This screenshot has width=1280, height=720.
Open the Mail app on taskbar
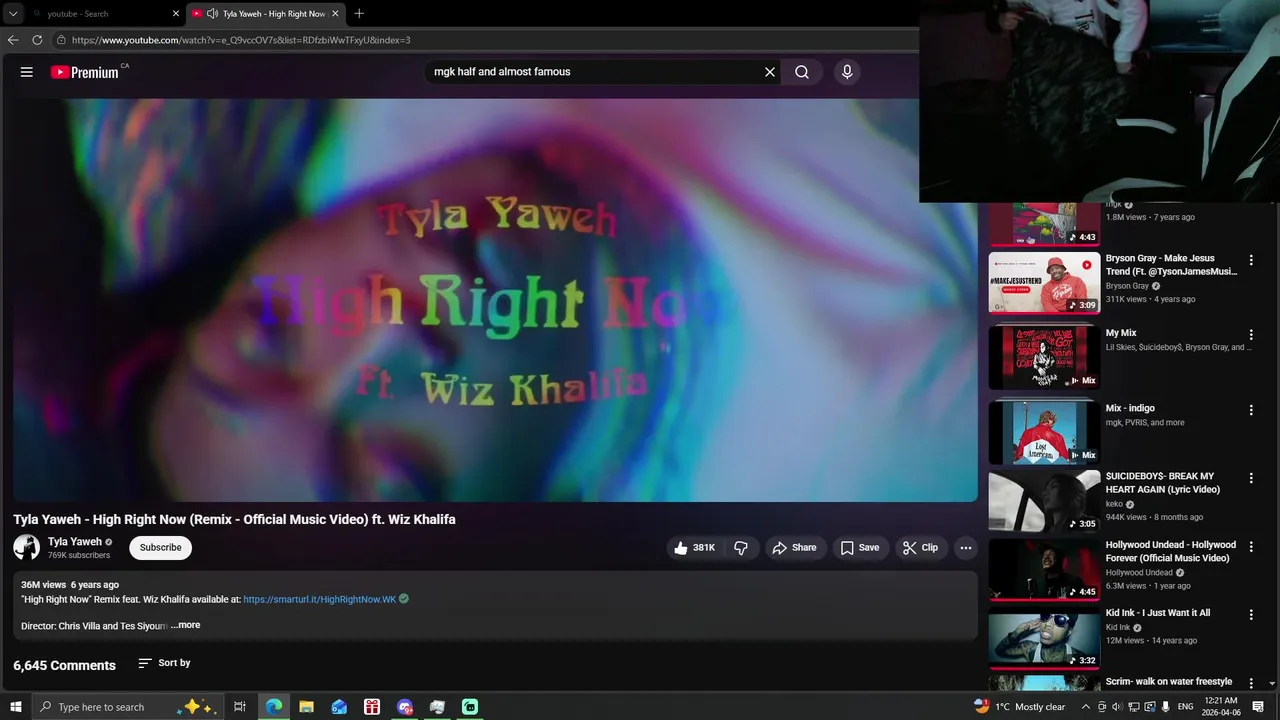pos(339,707)
